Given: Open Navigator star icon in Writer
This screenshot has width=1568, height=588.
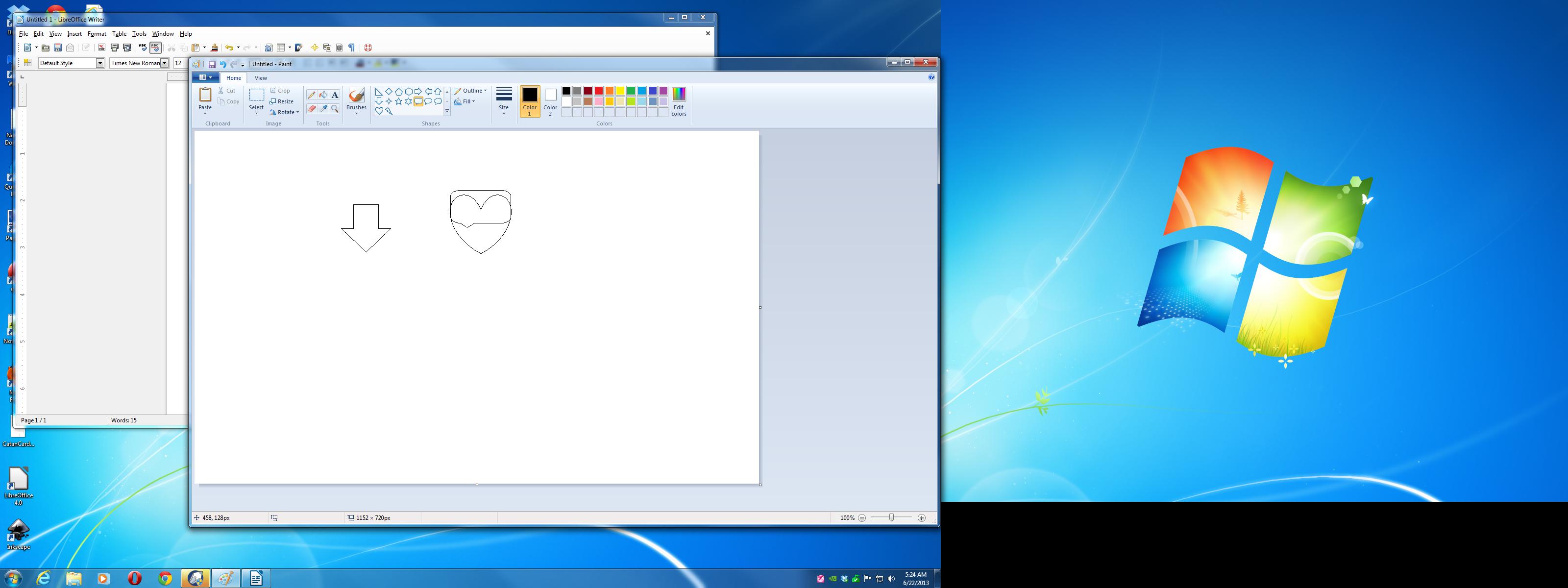Looking at the screenshot, I should coord(315,48).
